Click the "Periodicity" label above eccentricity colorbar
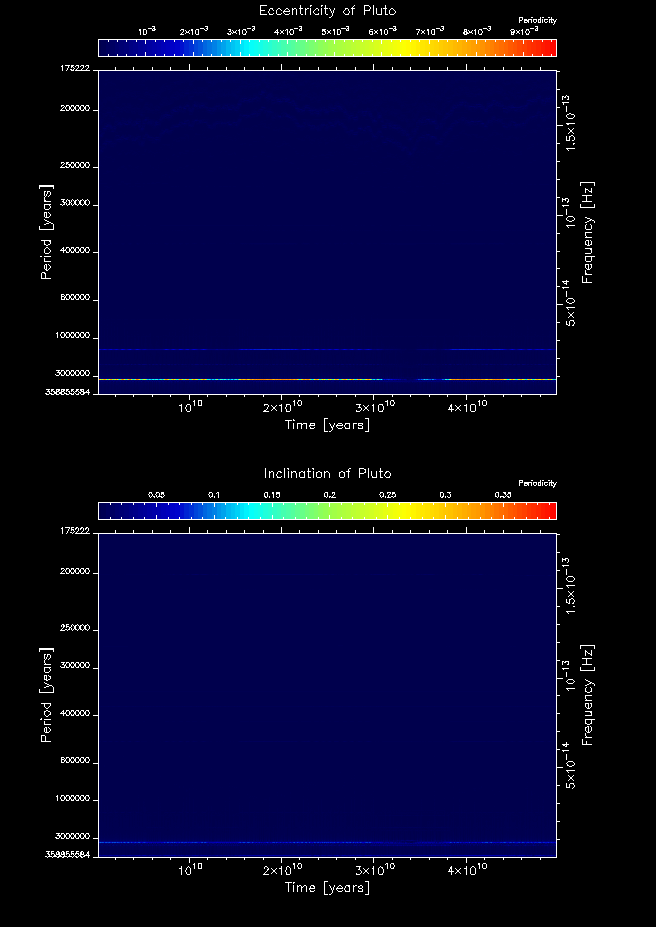Image resolution: width=656 pixels, height=927 pixels. point(537,20)
